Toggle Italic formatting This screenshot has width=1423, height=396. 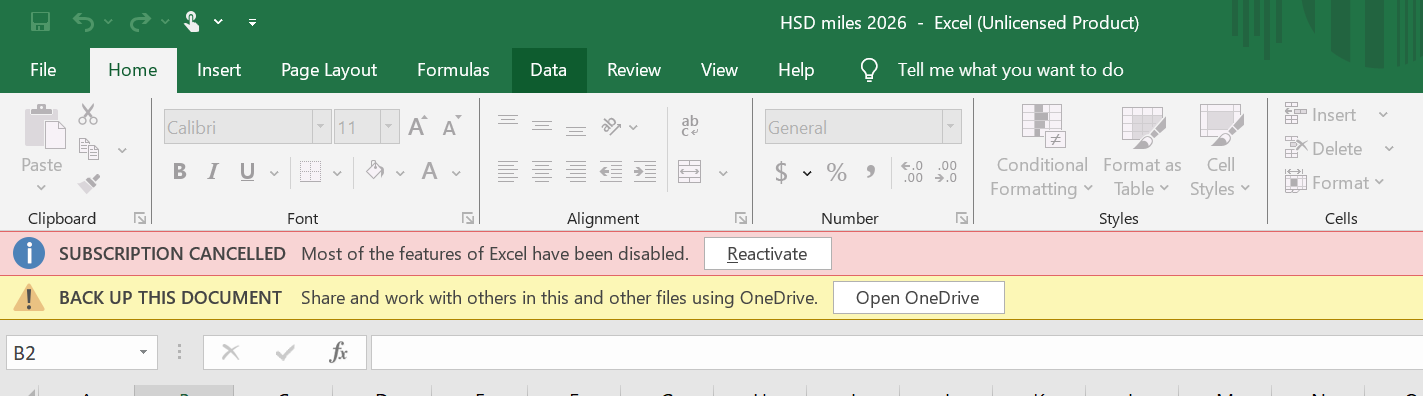[x=212, y=172]
